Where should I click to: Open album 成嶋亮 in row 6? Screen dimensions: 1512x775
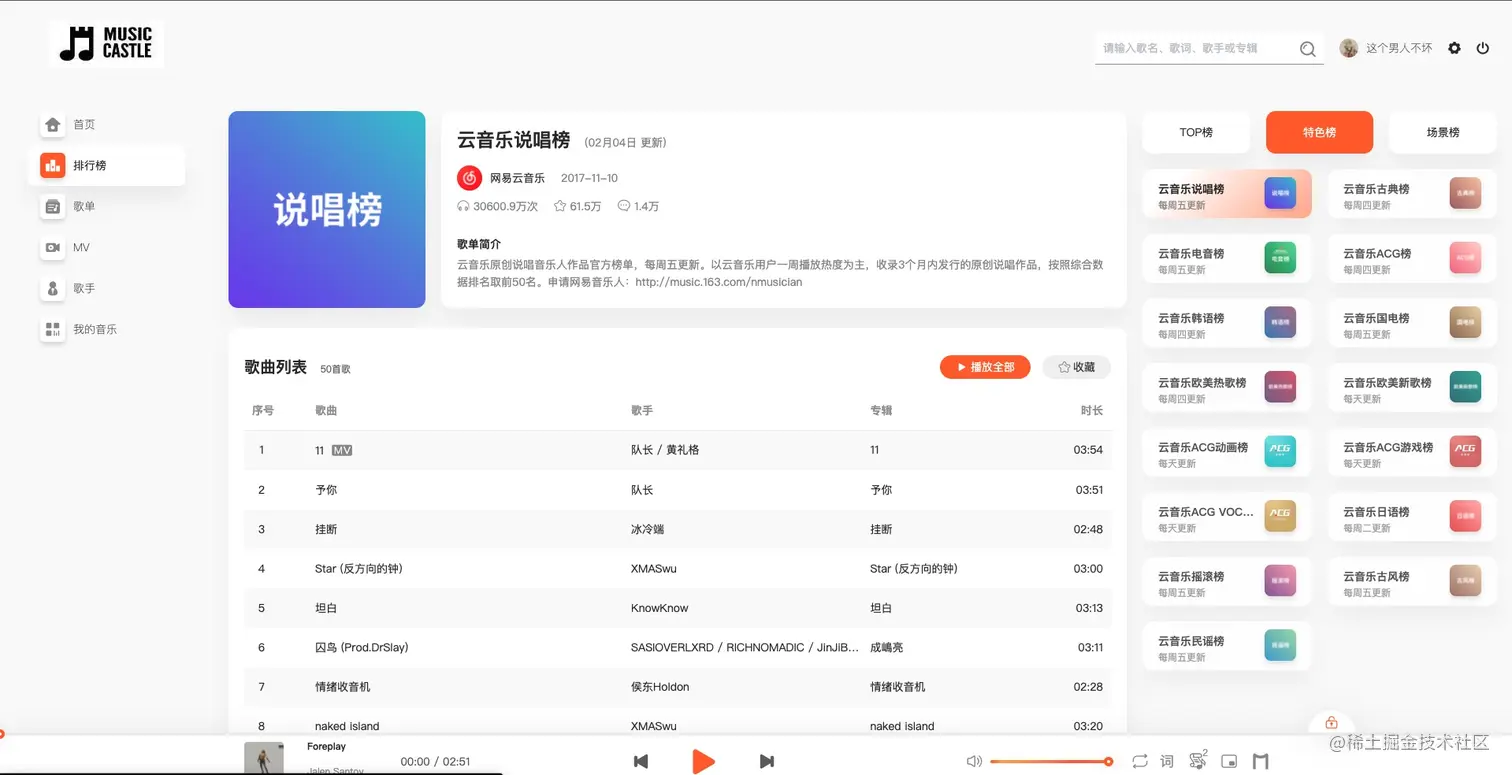coord(886,648)
